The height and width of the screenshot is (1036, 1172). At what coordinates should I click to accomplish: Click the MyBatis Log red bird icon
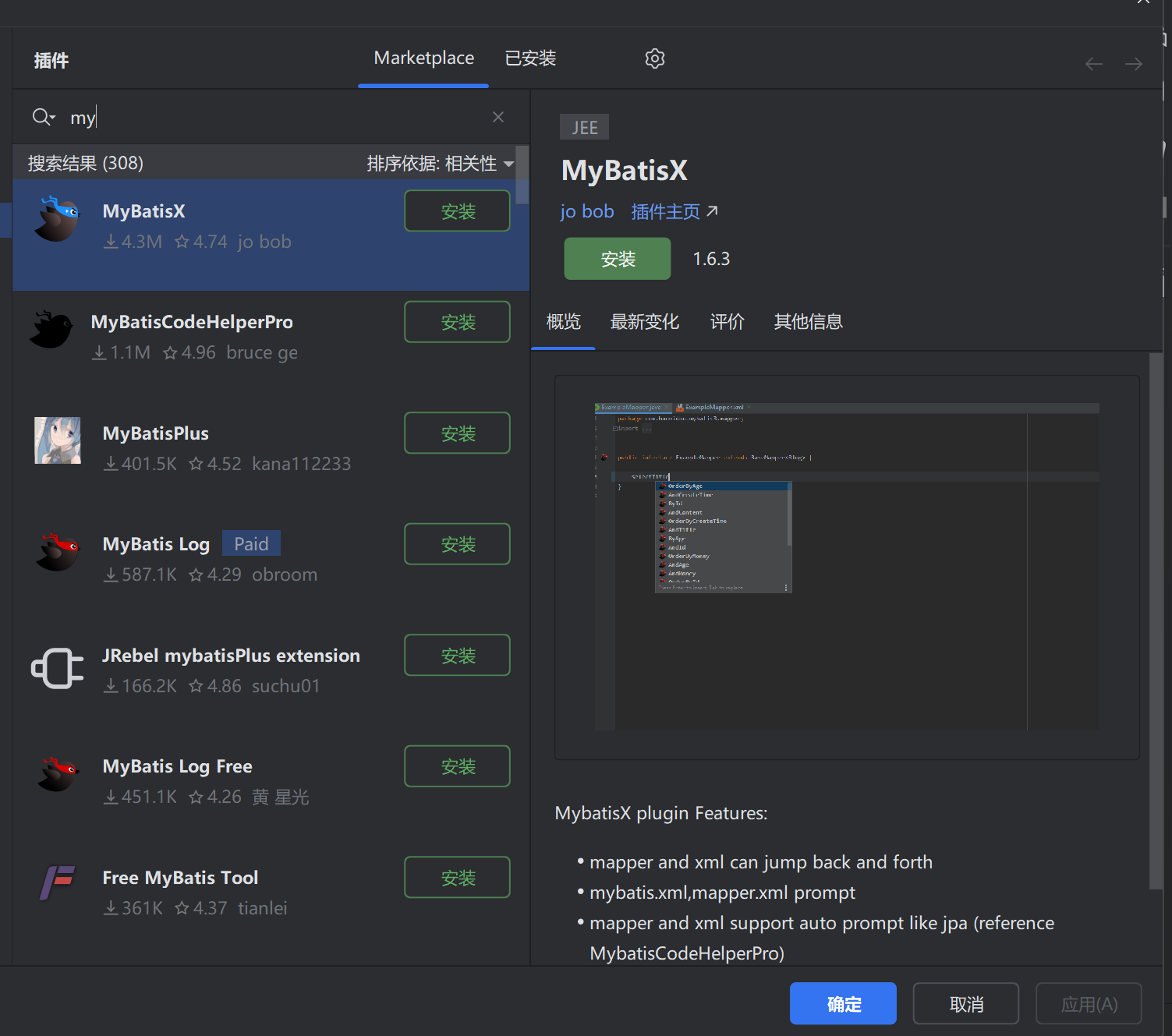57,552
